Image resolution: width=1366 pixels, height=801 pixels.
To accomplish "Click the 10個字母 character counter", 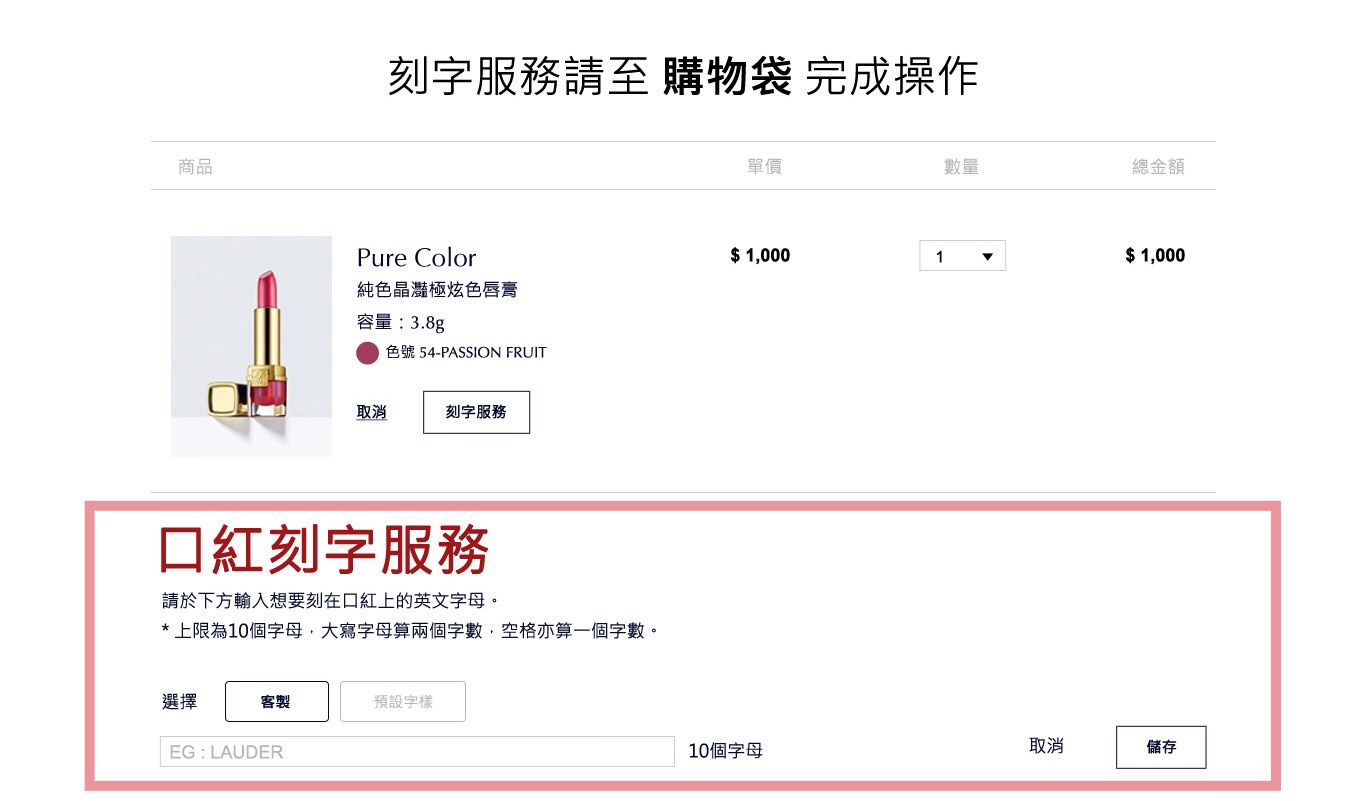I will pyautogui.click(x=725, y=750).
